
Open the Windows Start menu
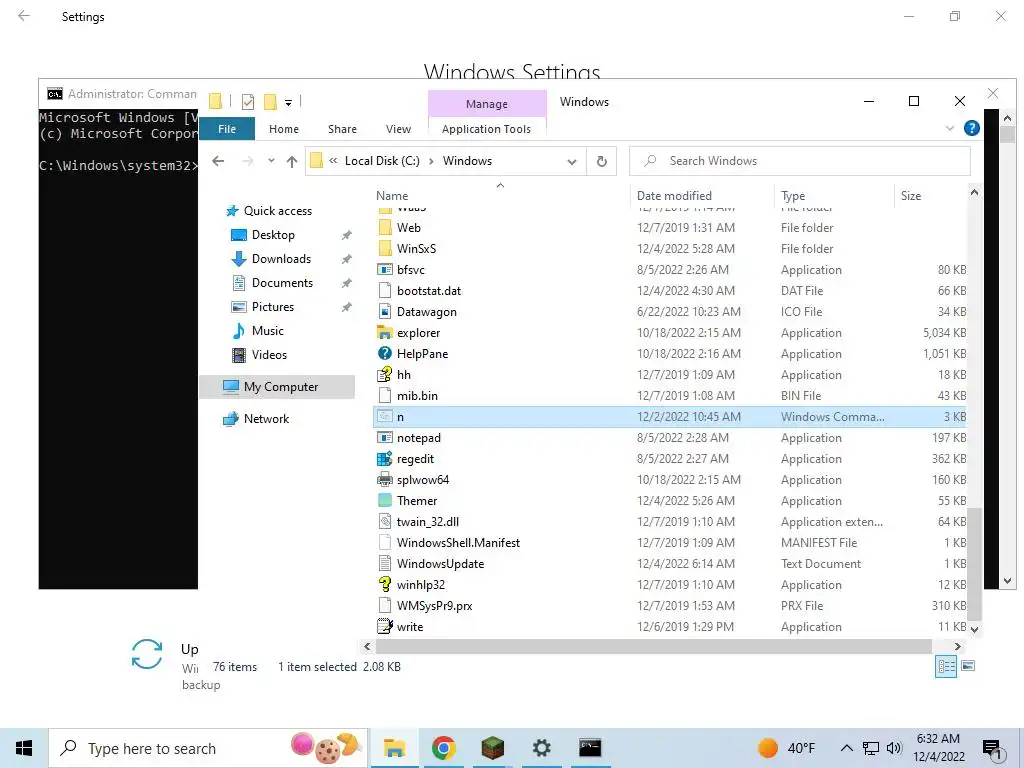pos(24,748)
